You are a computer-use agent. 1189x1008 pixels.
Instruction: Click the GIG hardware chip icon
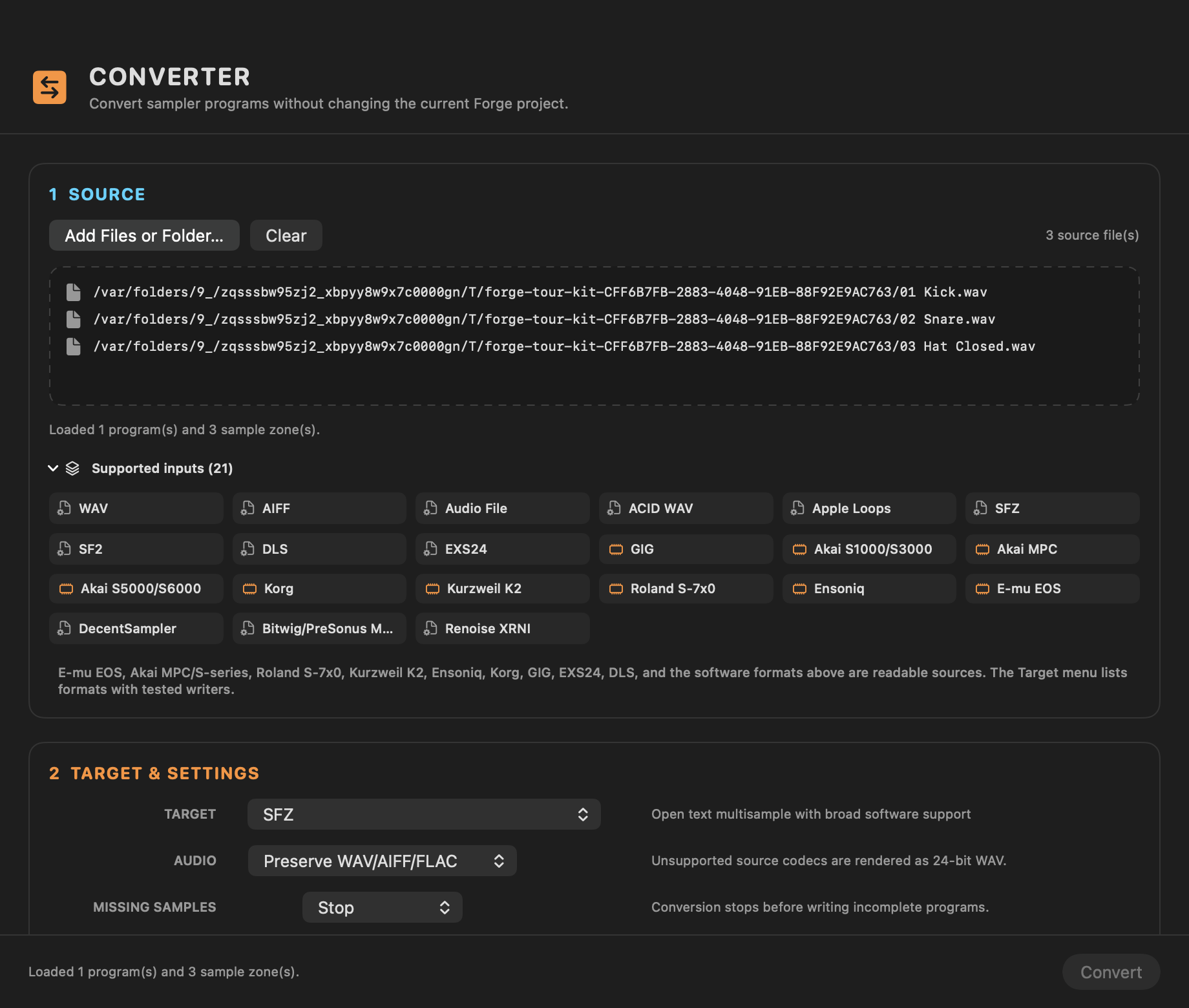(616, 549)
